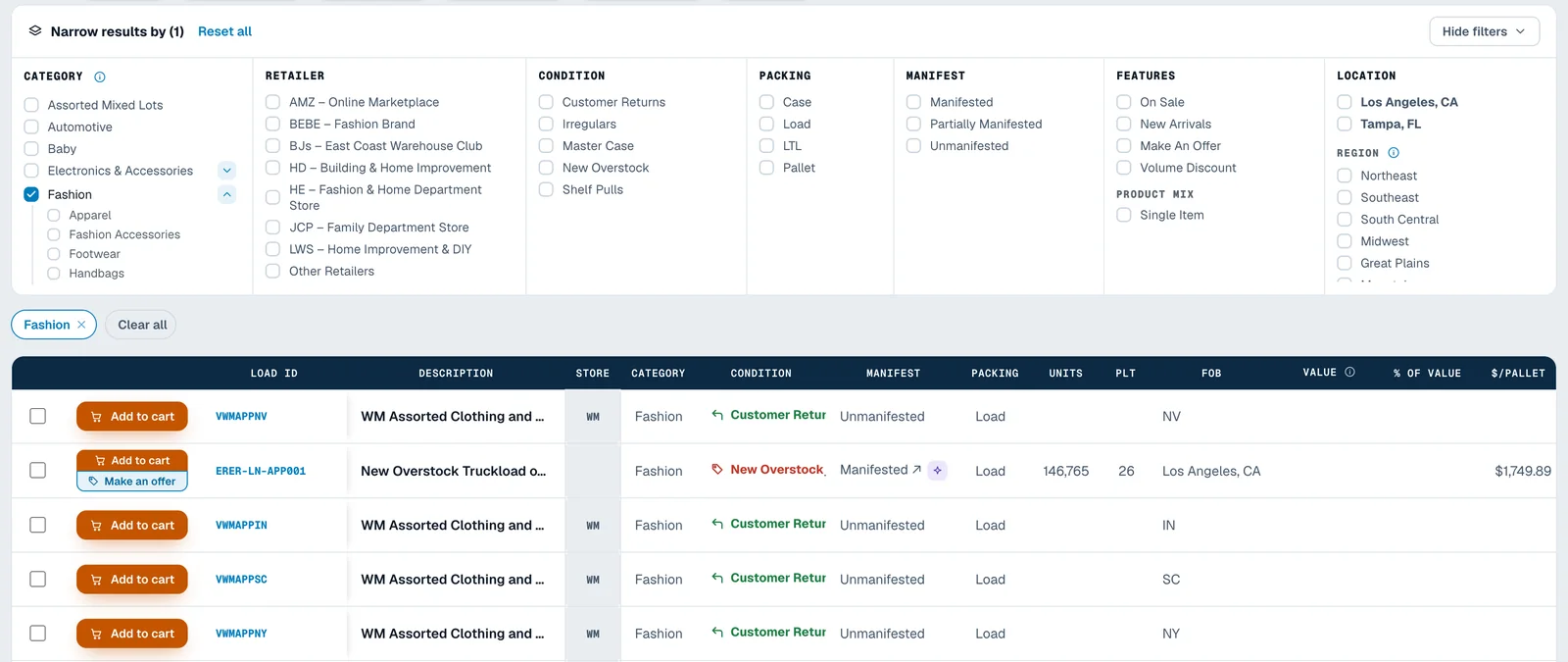Collapse the Fashion subcategories
Image resolution: width=1568 pixels, height=662 pixels.
(226, 194)
